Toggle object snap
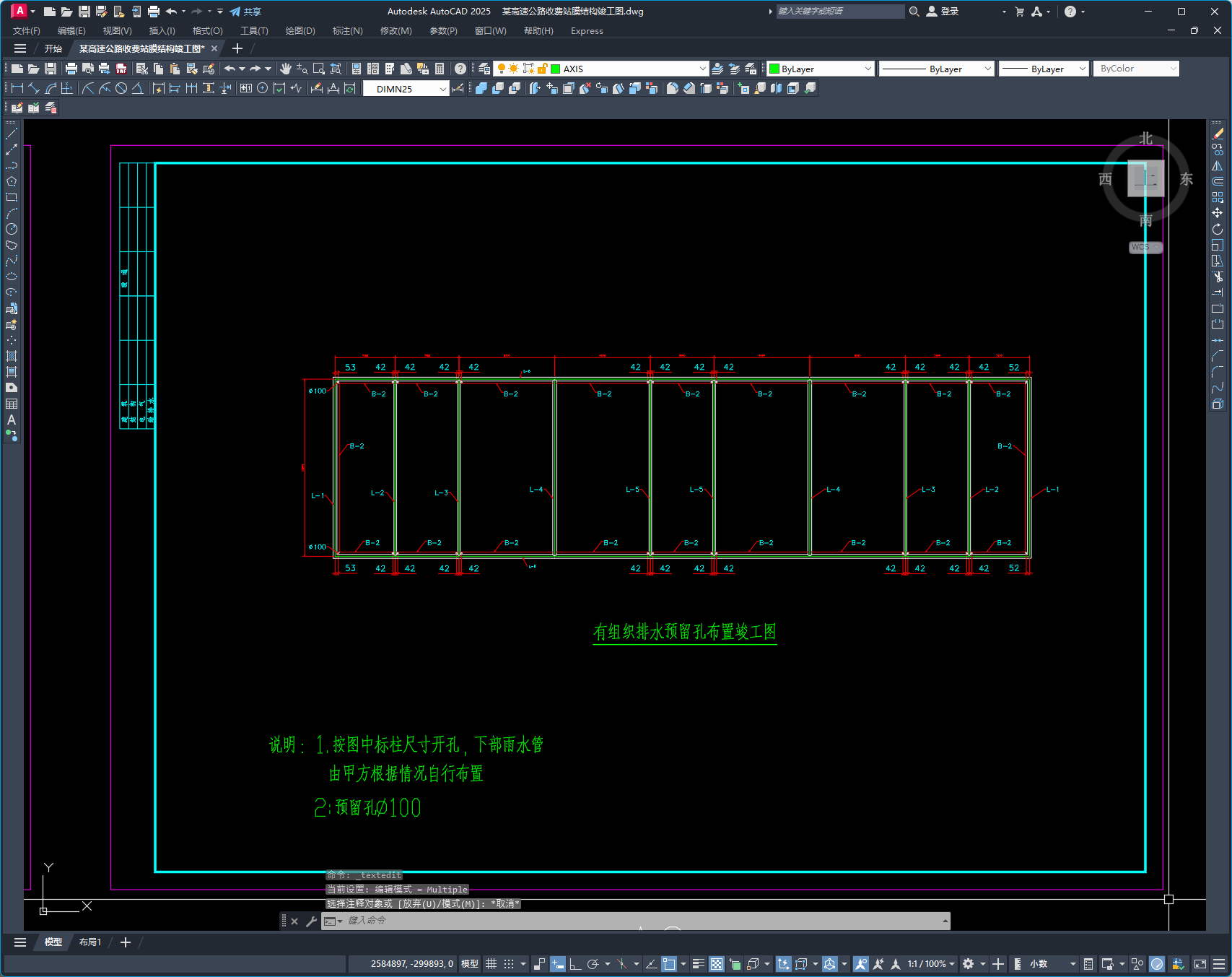 pos(669,964)
